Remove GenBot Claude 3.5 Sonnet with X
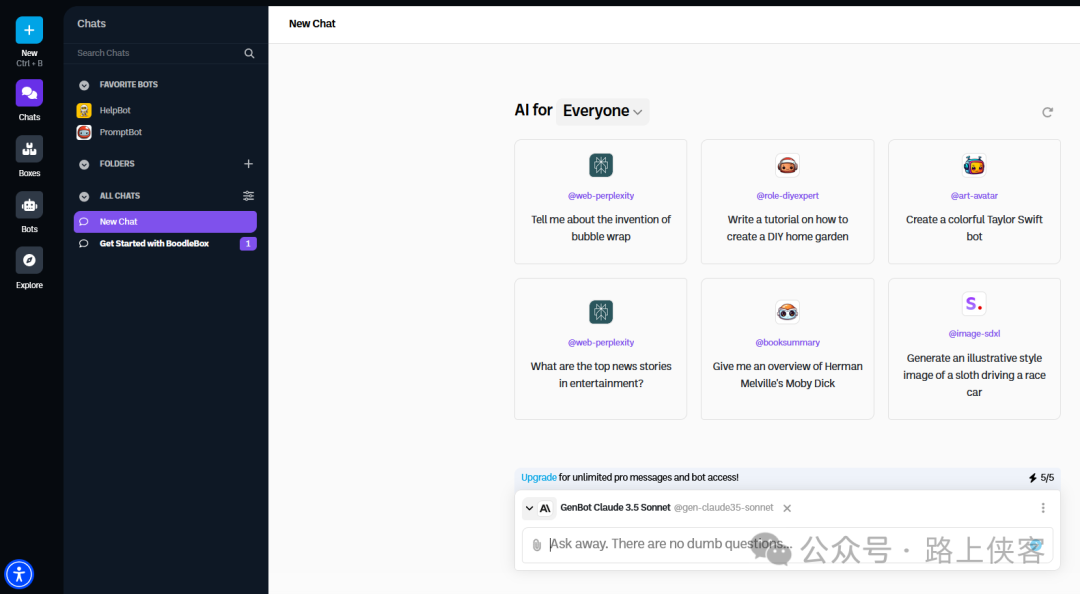The width and height of the screenshot is (1080, 594). (x=787, y=508)
